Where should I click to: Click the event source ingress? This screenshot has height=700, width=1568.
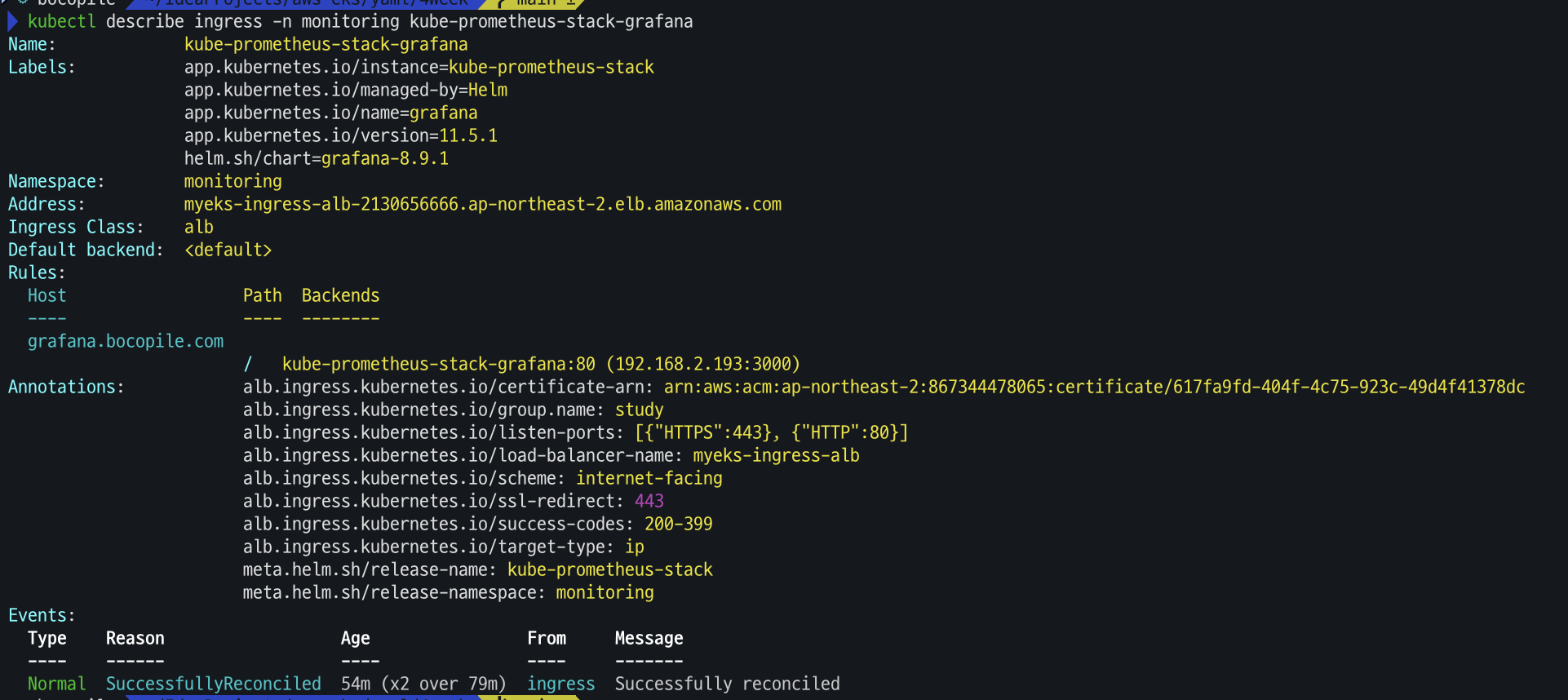pyautogui.click(x=561, y=684)
